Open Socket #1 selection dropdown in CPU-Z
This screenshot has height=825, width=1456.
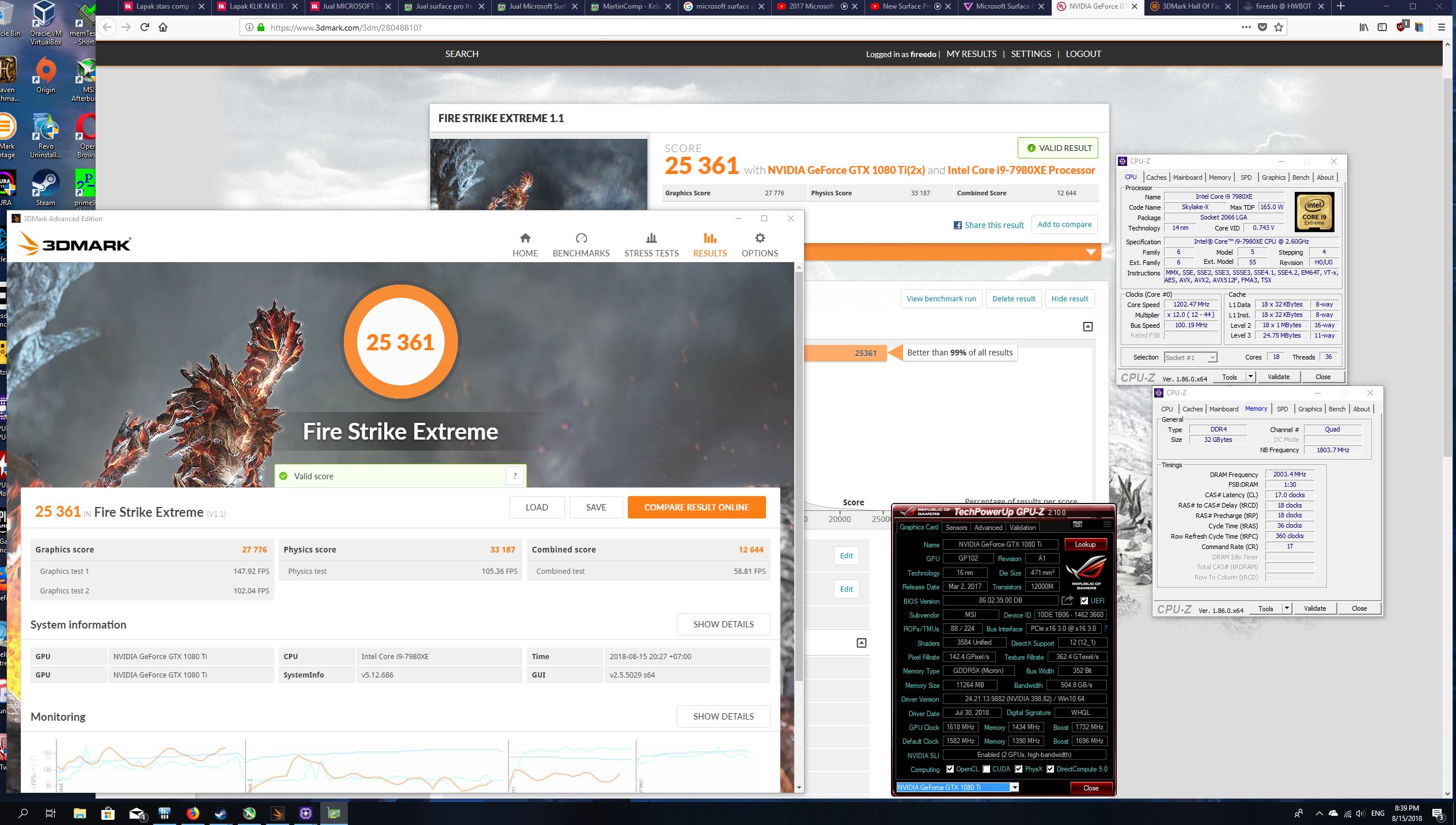[1212, 358]
